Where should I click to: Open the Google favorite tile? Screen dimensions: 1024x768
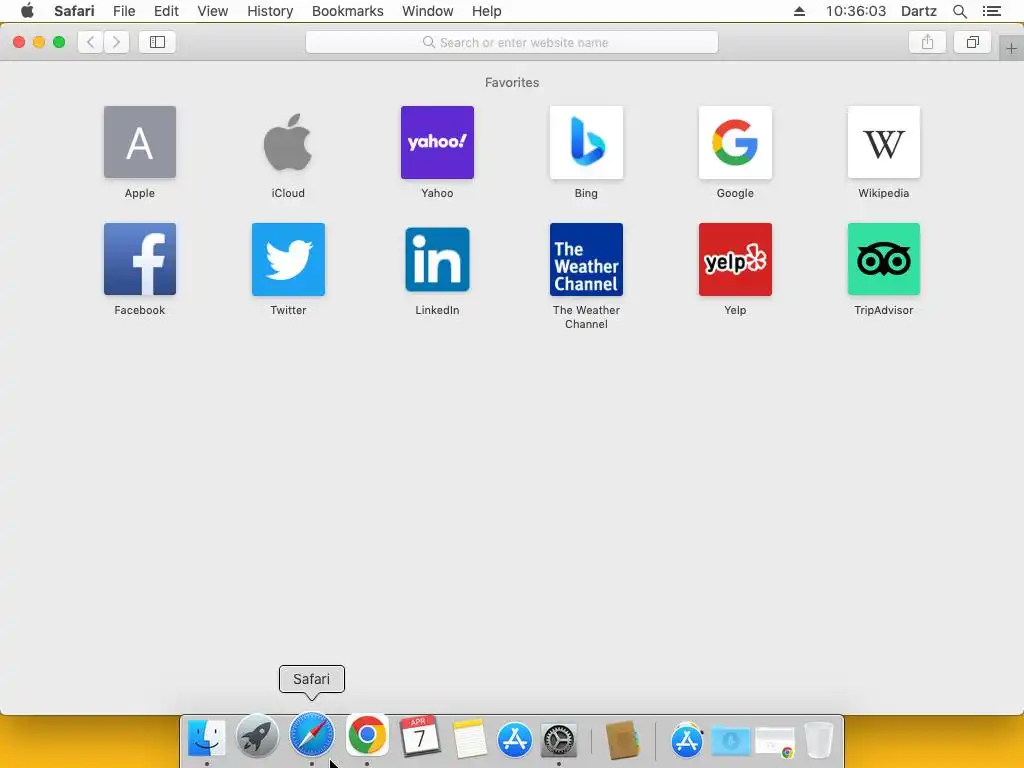click(735, 142)
